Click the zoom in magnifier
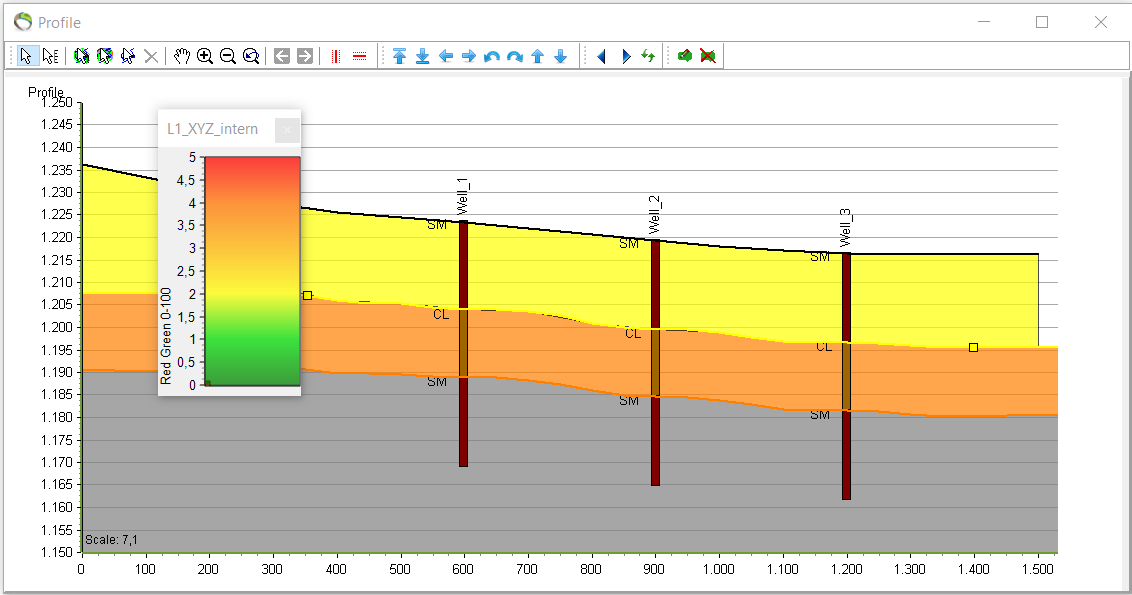Viewport: 1132px width, 595px height. [205, 56]
